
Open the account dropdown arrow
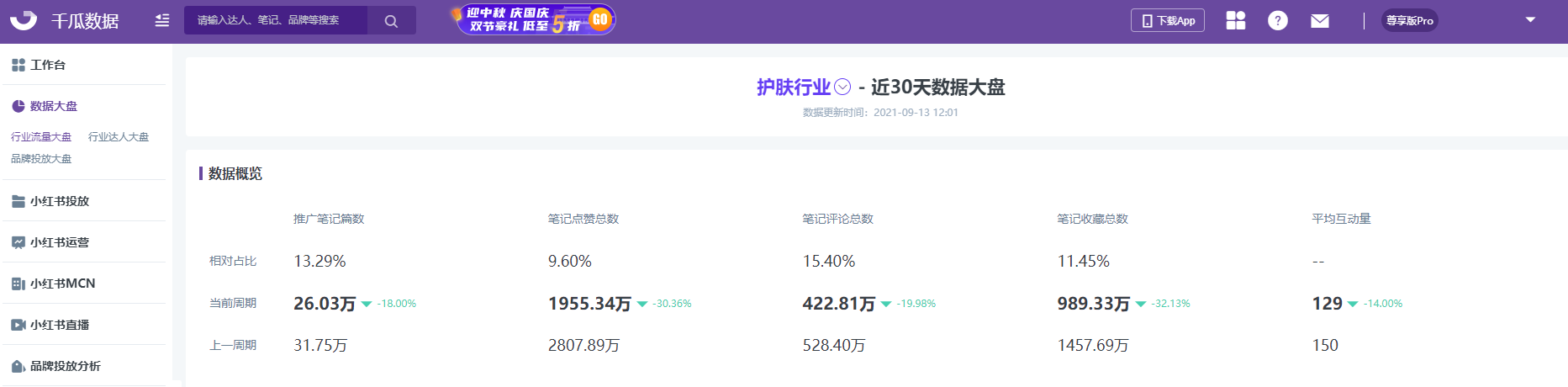[1530, 19]
